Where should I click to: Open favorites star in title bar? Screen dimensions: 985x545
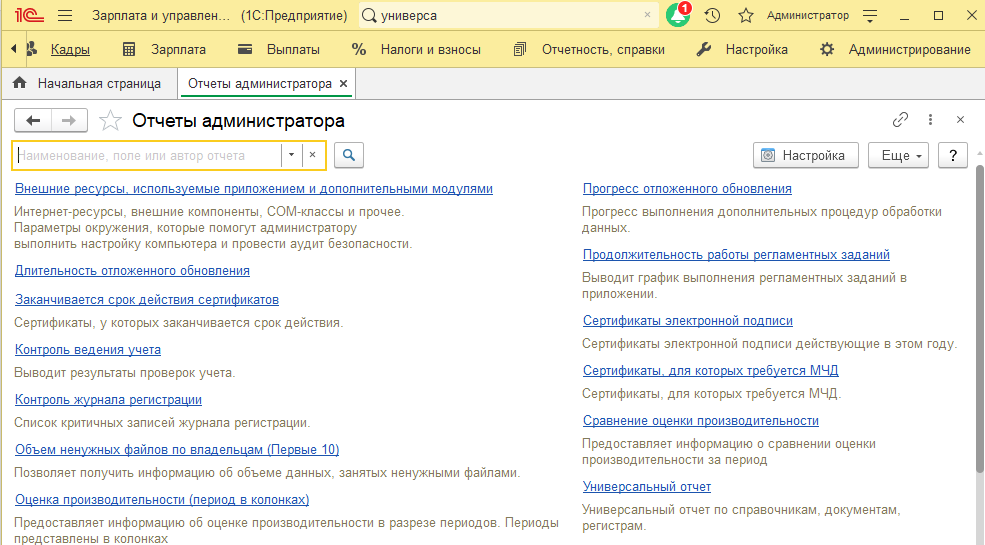click(x=745, y=16)
